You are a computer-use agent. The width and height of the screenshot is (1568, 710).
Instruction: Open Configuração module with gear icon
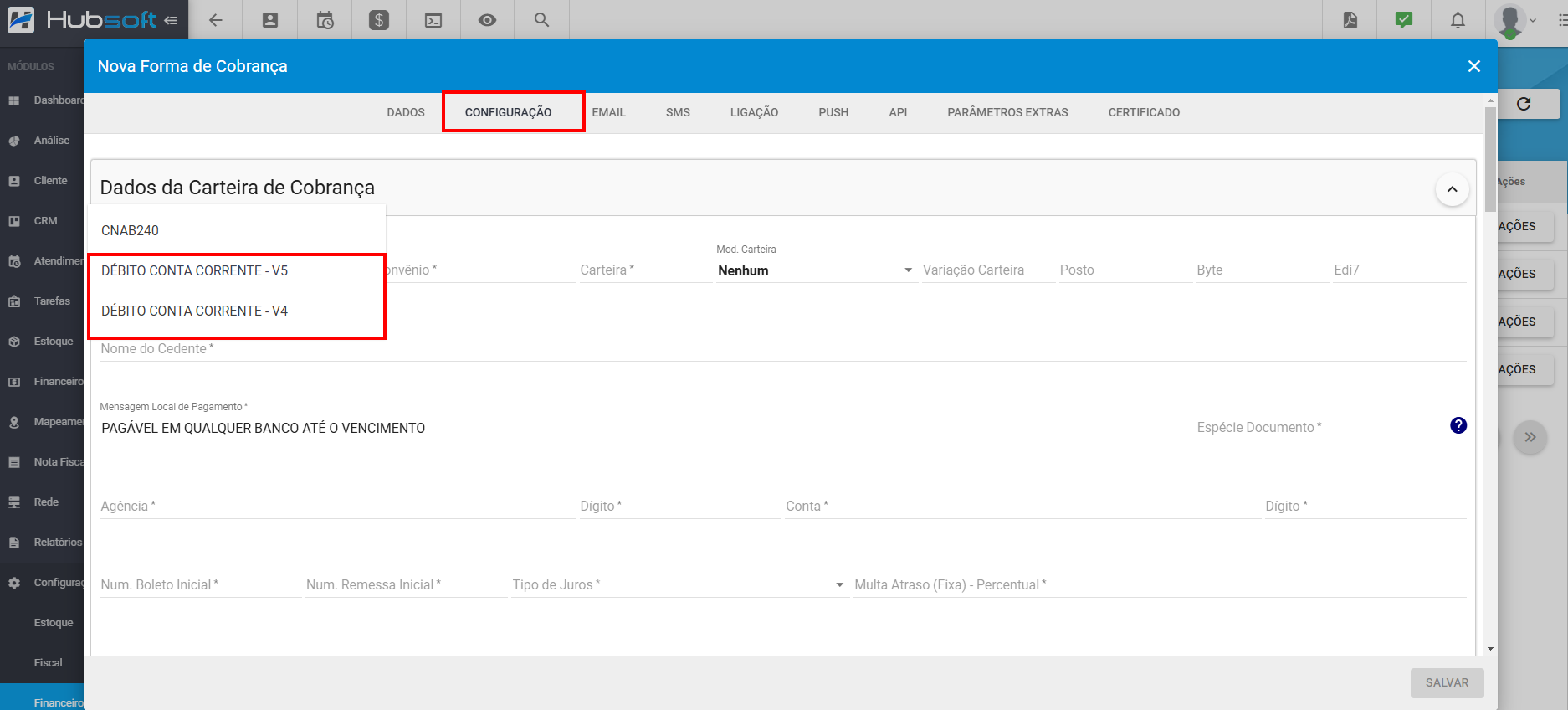click(42, 583)
